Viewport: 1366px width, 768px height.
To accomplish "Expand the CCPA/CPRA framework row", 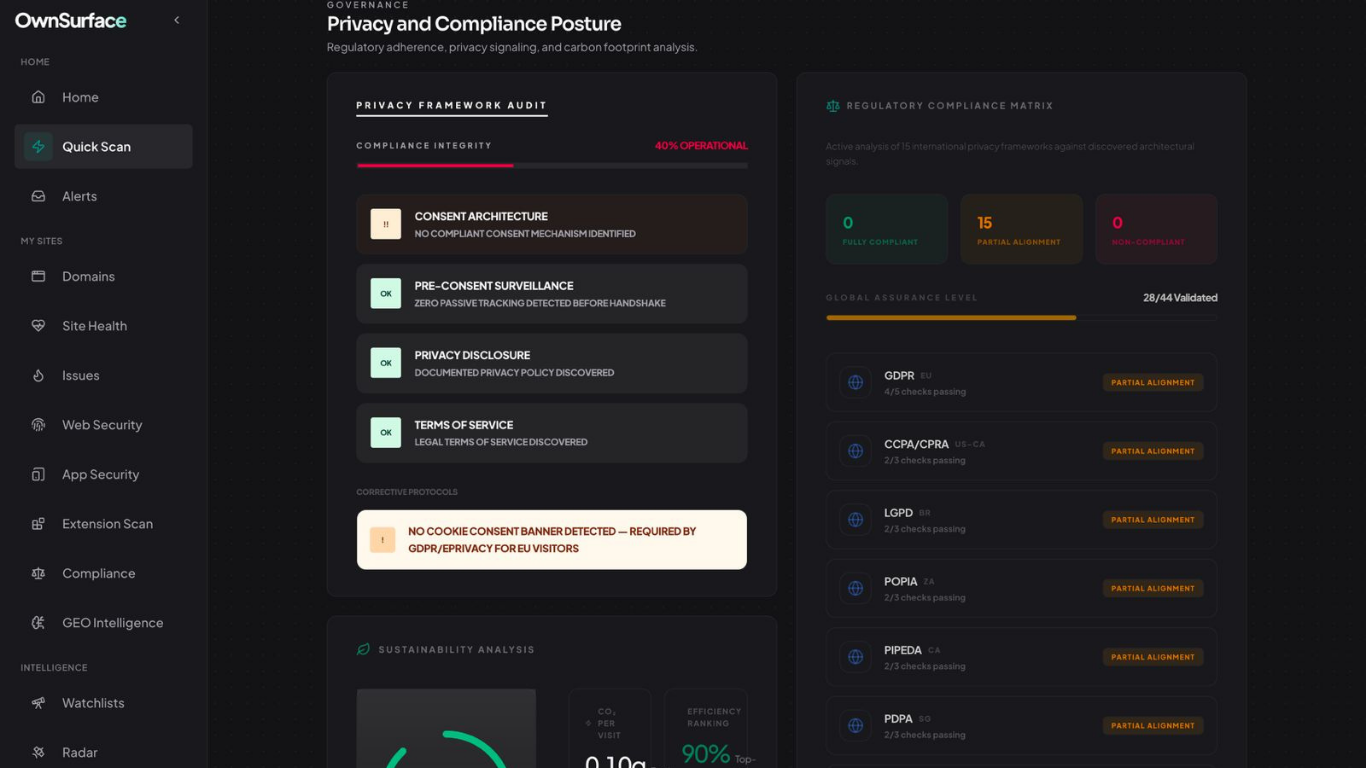I will [x=1020, y=450].
